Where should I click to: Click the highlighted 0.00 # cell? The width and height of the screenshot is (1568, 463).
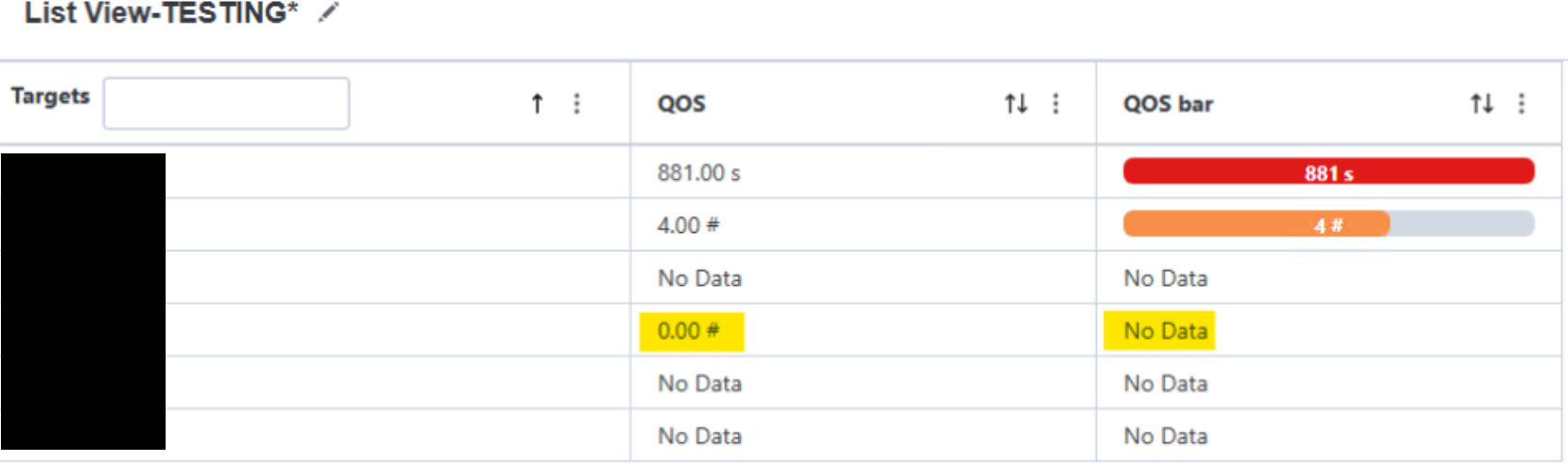689,331
